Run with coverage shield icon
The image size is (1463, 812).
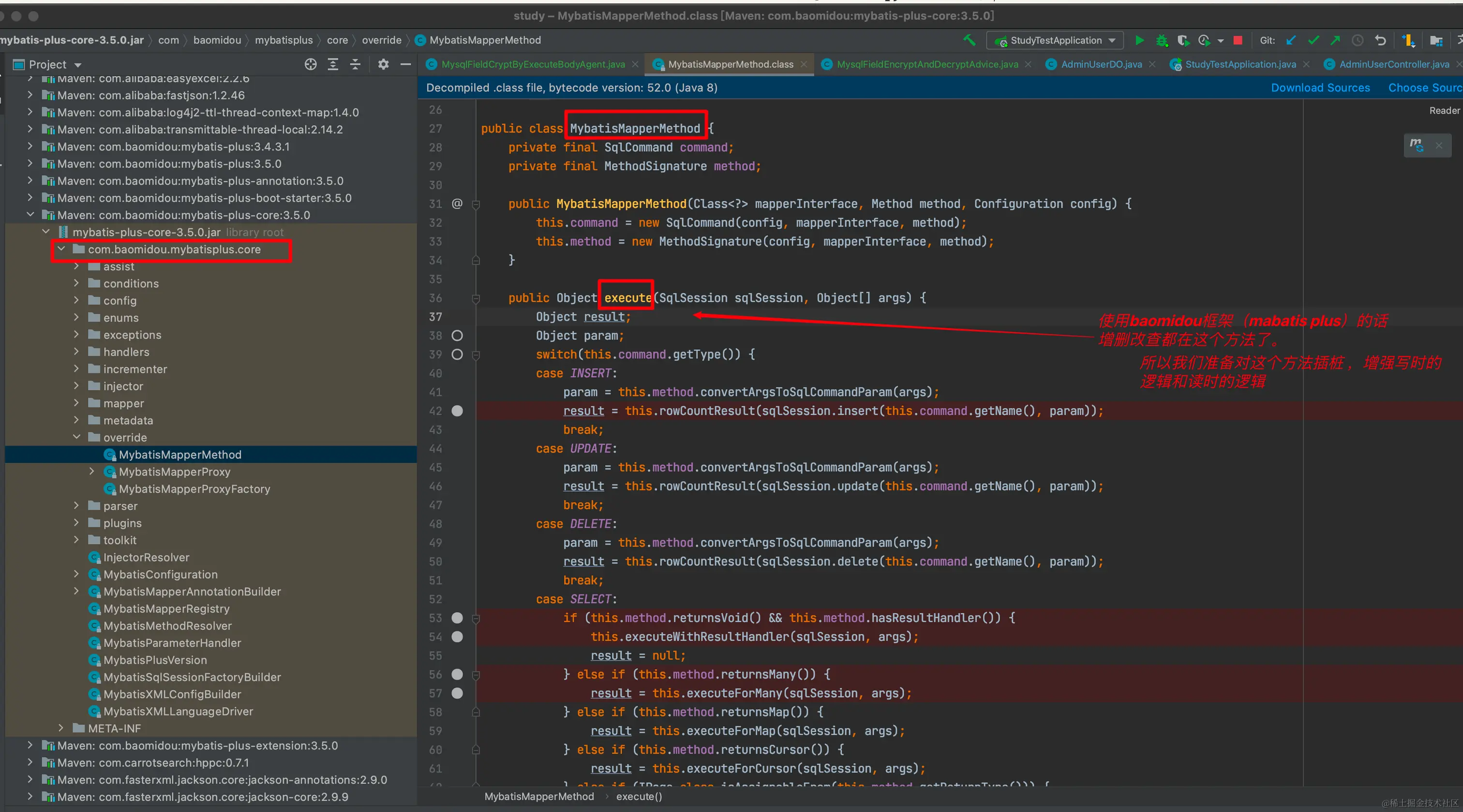(x=1183, y=40)
